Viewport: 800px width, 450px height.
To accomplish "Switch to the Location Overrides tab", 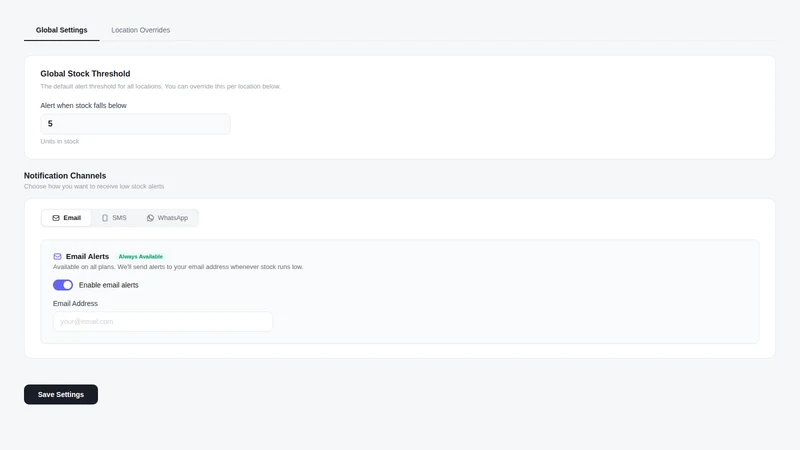I will (x=141, y=30).
